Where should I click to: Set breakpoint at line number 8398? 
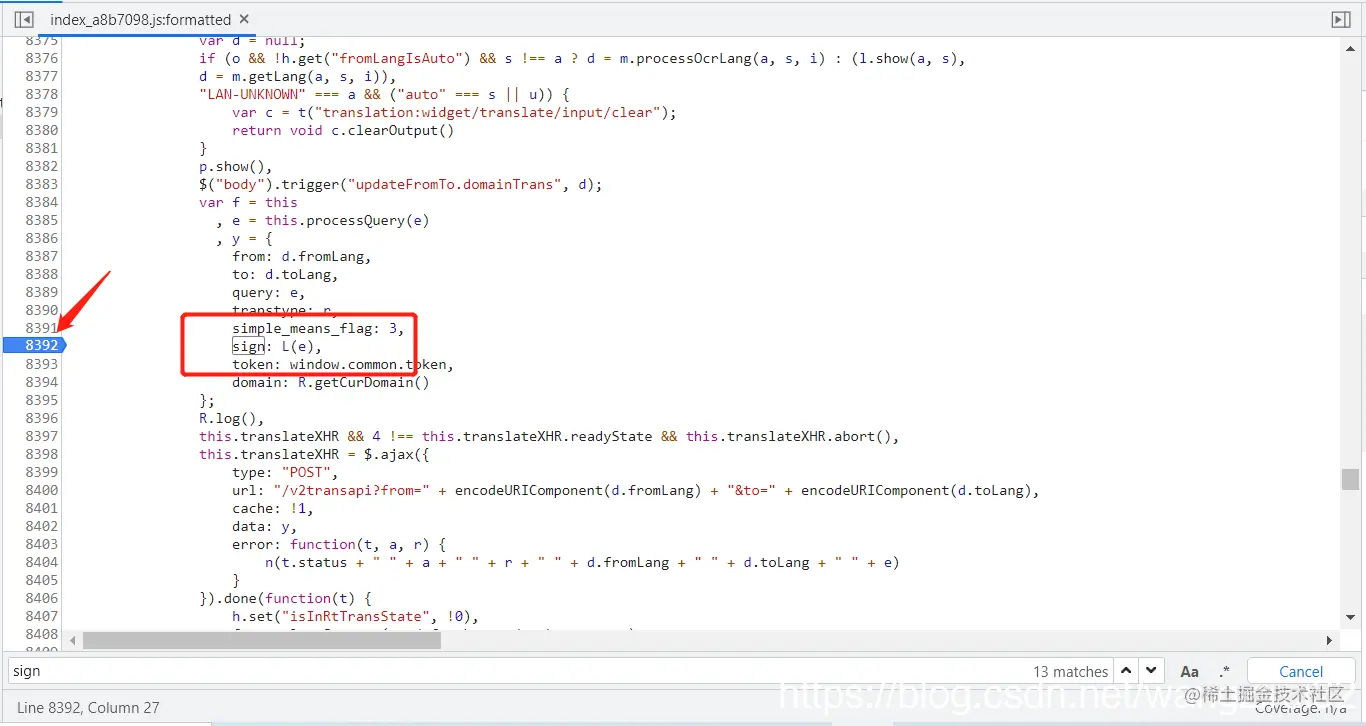tap(42, 454)
